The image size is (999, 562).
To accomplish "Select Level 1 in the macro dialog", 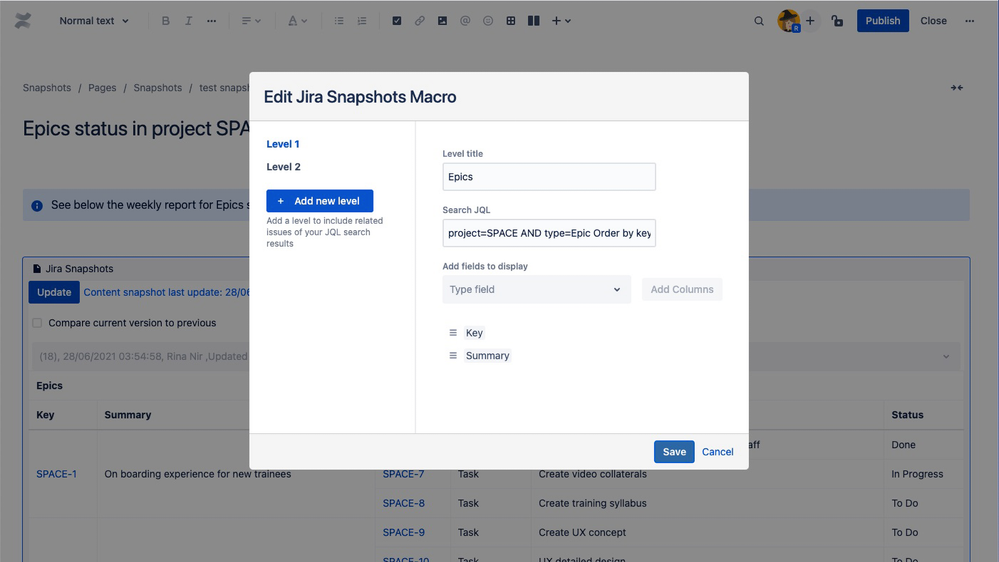I will click(283, 144).
